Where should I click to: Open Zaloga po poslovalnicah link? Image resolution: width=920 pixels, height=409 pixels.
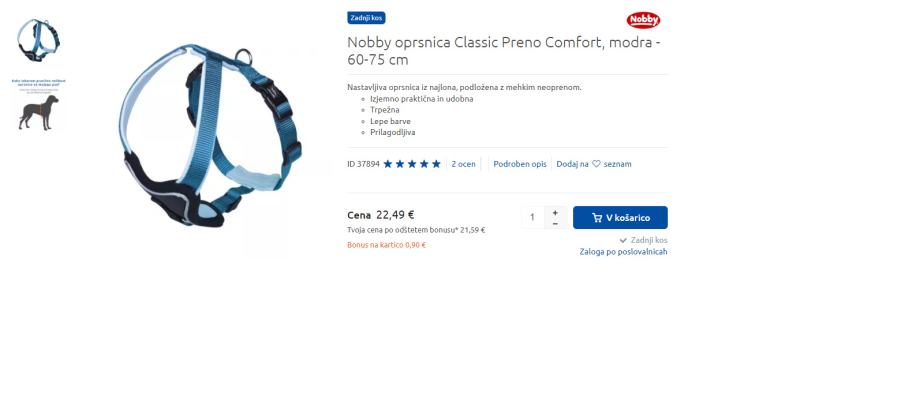[x=623, y=252]
